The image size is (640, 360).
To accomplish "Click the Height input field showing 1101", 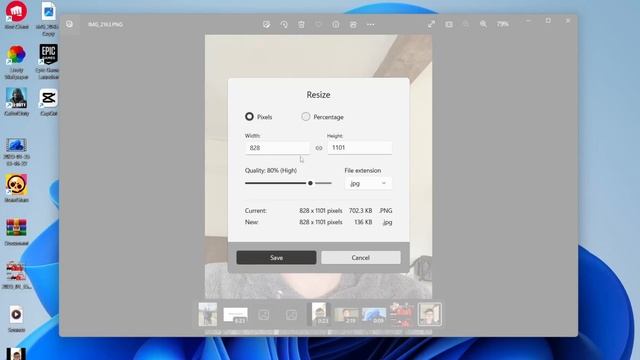I will [x=360, y=148].
